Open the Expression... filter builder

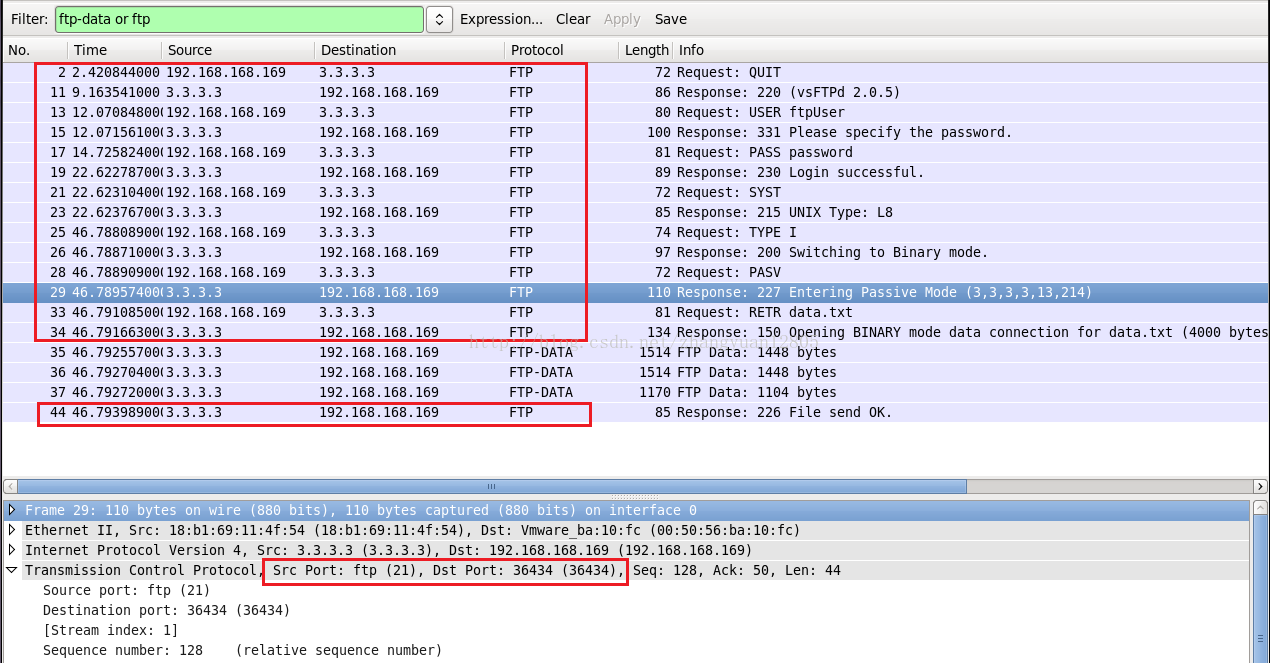[501, 19]
